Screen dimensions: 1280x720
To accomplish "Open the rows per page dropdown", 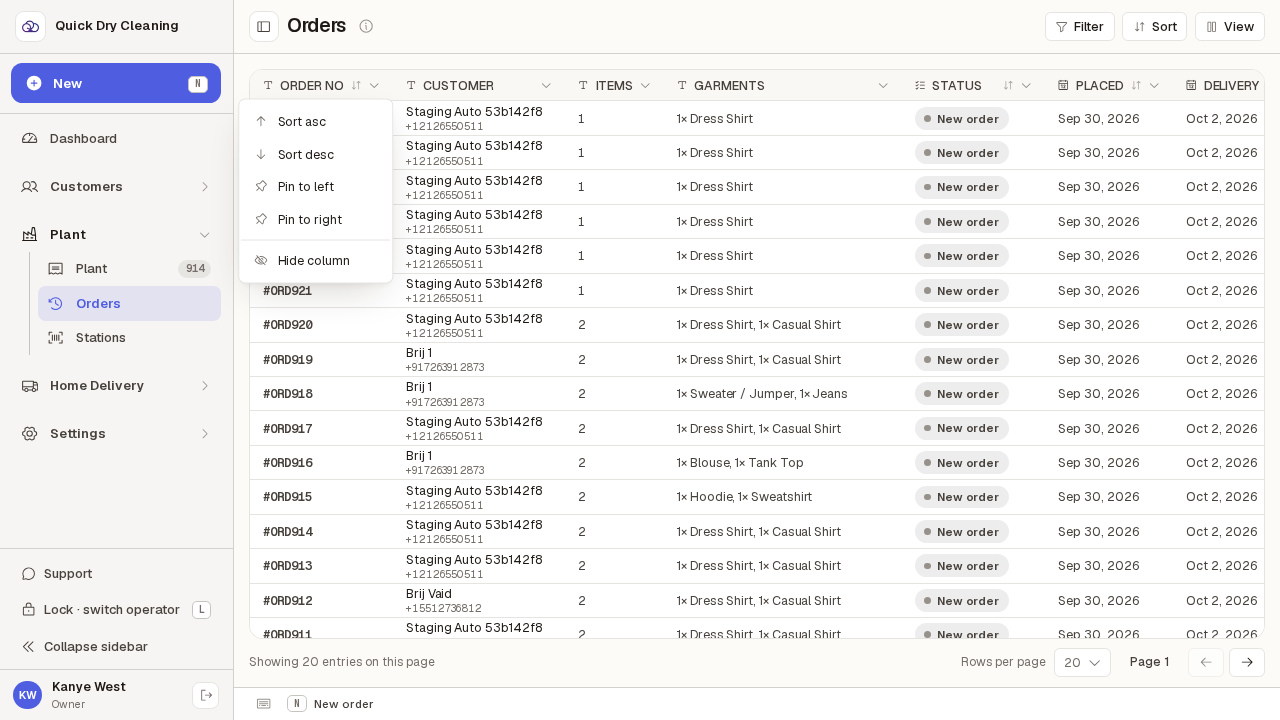I will [1082, 662].
